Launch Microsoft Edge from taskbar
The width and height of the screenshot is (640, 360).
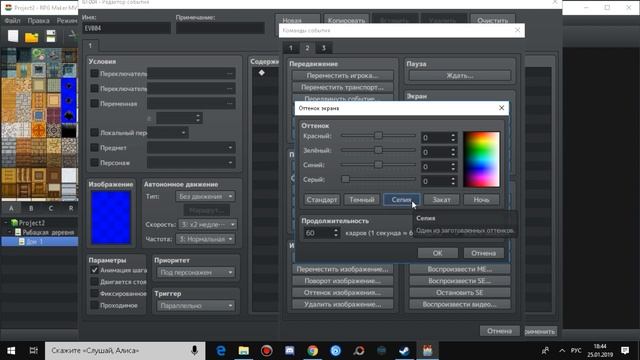pyautogui.click(x=221, y=351)
